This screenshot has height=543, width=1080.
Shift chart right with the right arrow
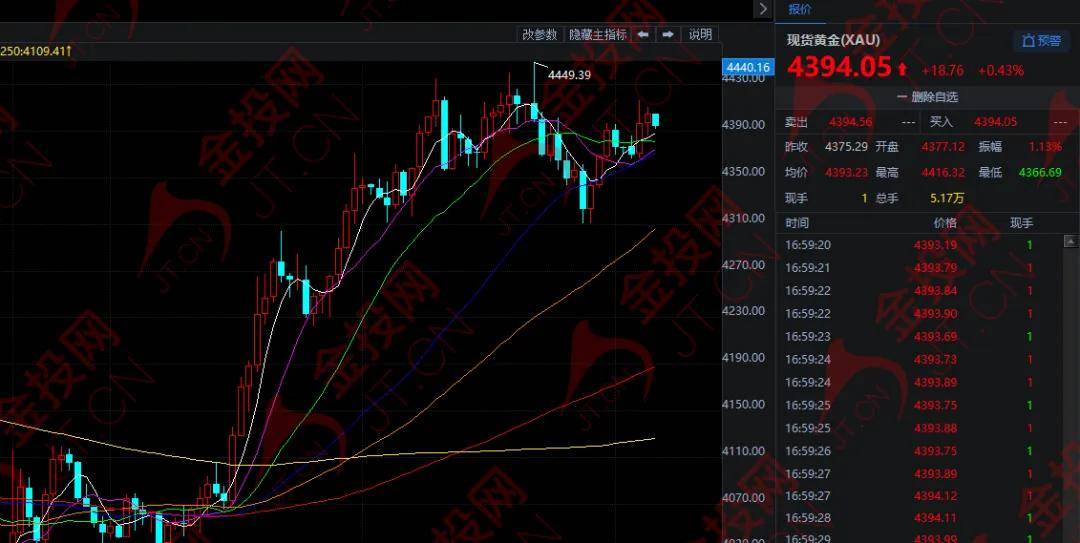point(667,34)
